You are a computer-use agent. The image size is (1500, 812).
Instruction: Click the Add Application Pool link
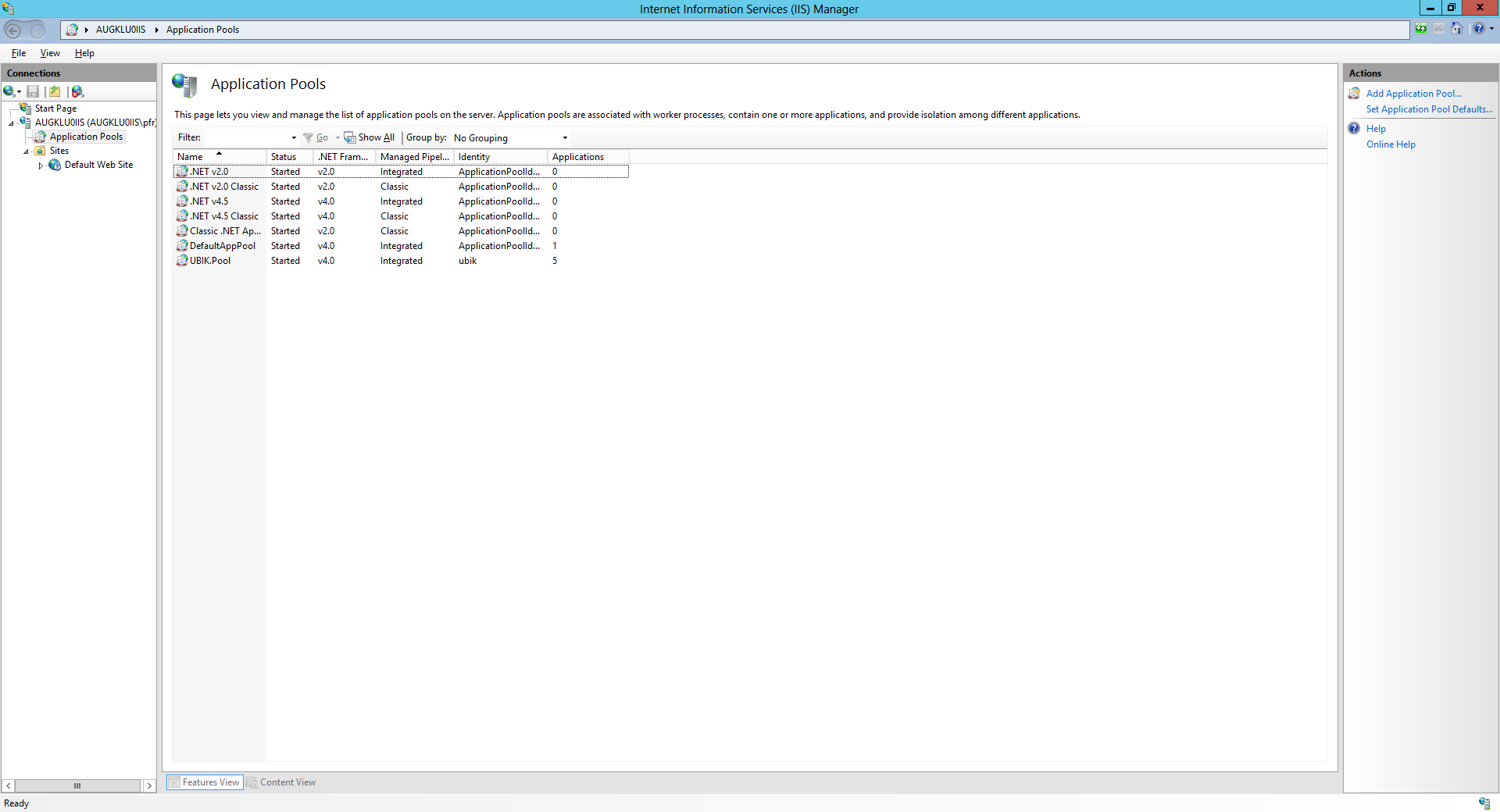(1413, 94)
